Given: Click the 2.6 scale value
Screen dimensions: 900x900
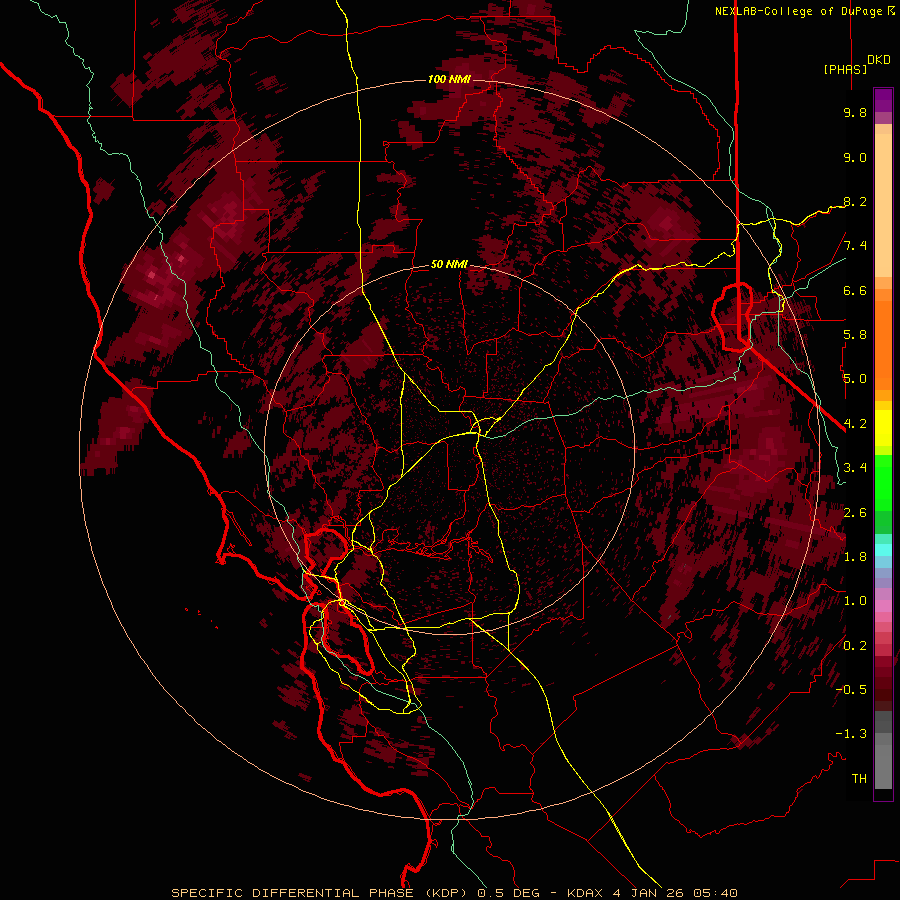Looking at the screenshot, I should click(x=855, y=513).
